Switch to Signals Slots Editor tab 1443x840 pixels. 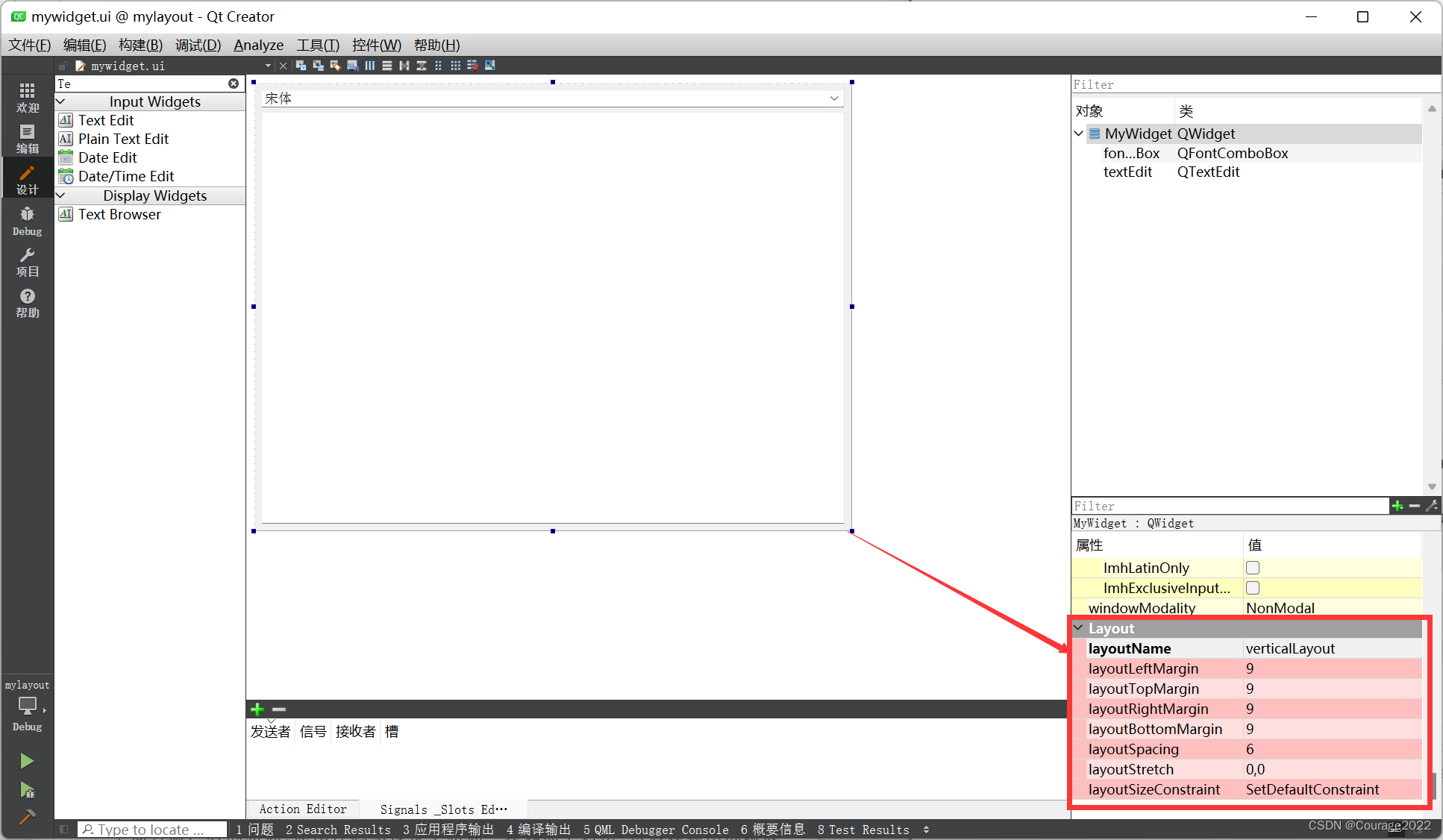coord(443,809)
